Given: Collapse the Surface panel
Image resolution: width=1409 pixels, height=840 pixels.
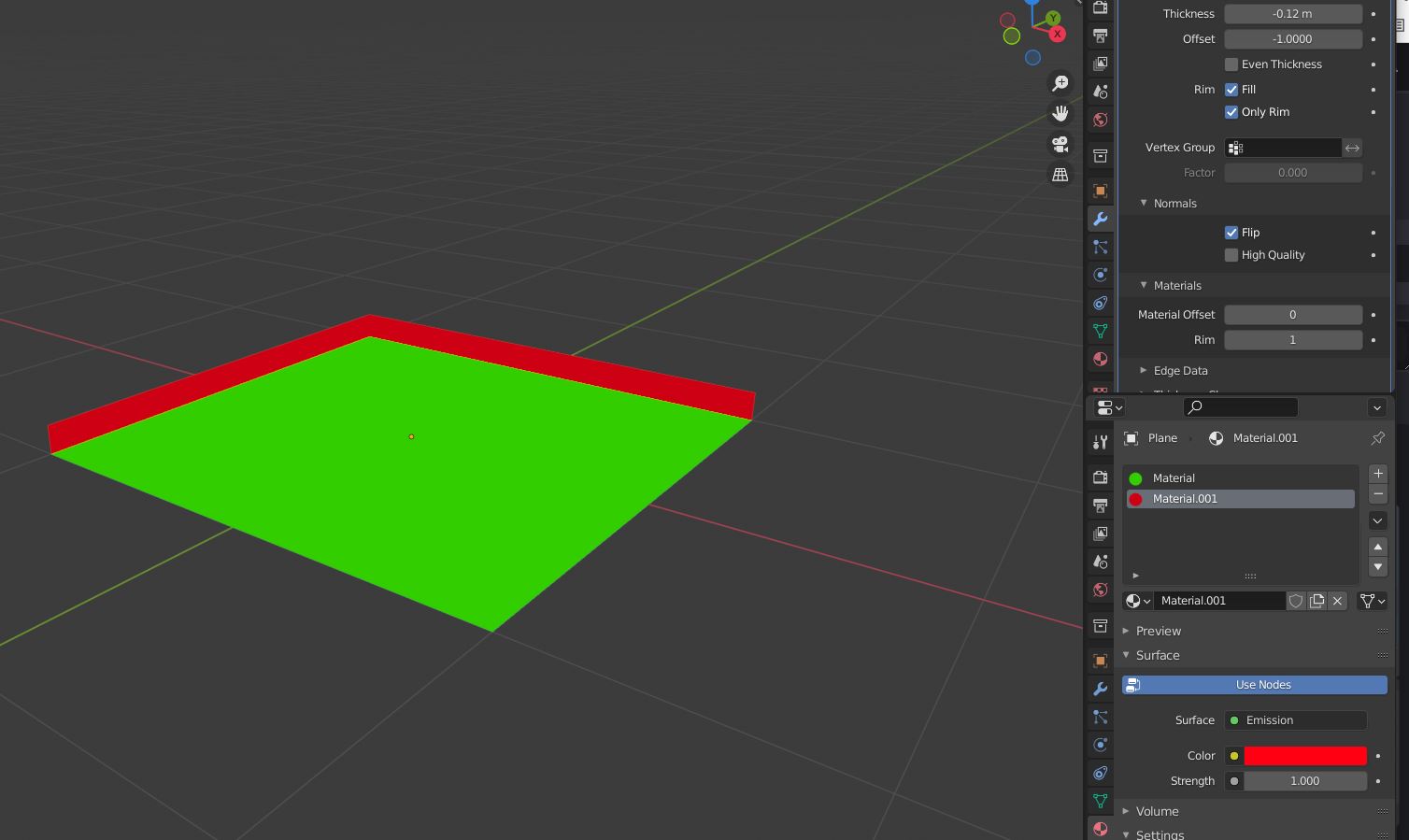Looking at the screenshot, I should coord(1126,655).
